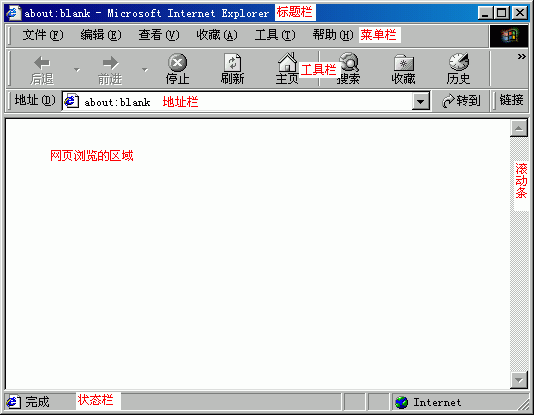Click the address field showing about:blank
534x415 pixels.
(x=237, y=101)
